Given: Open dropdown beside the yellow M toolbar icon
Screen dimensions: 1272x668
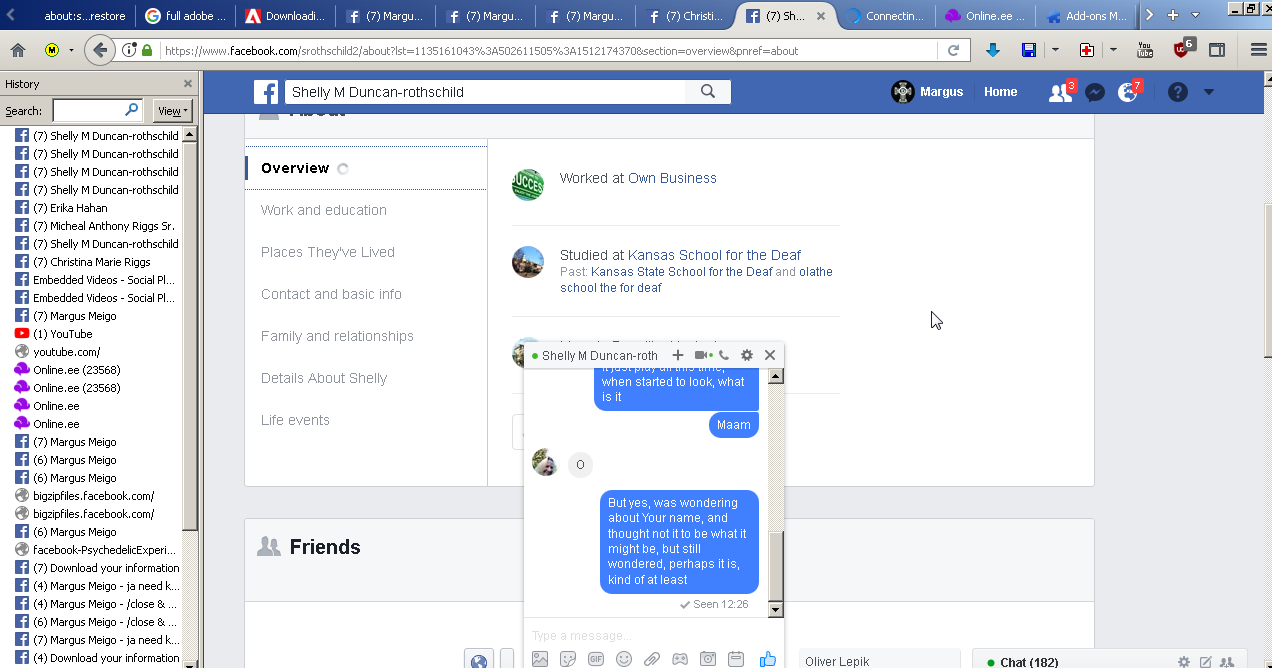Looking at the screenshot, I should tap(71, 50).
